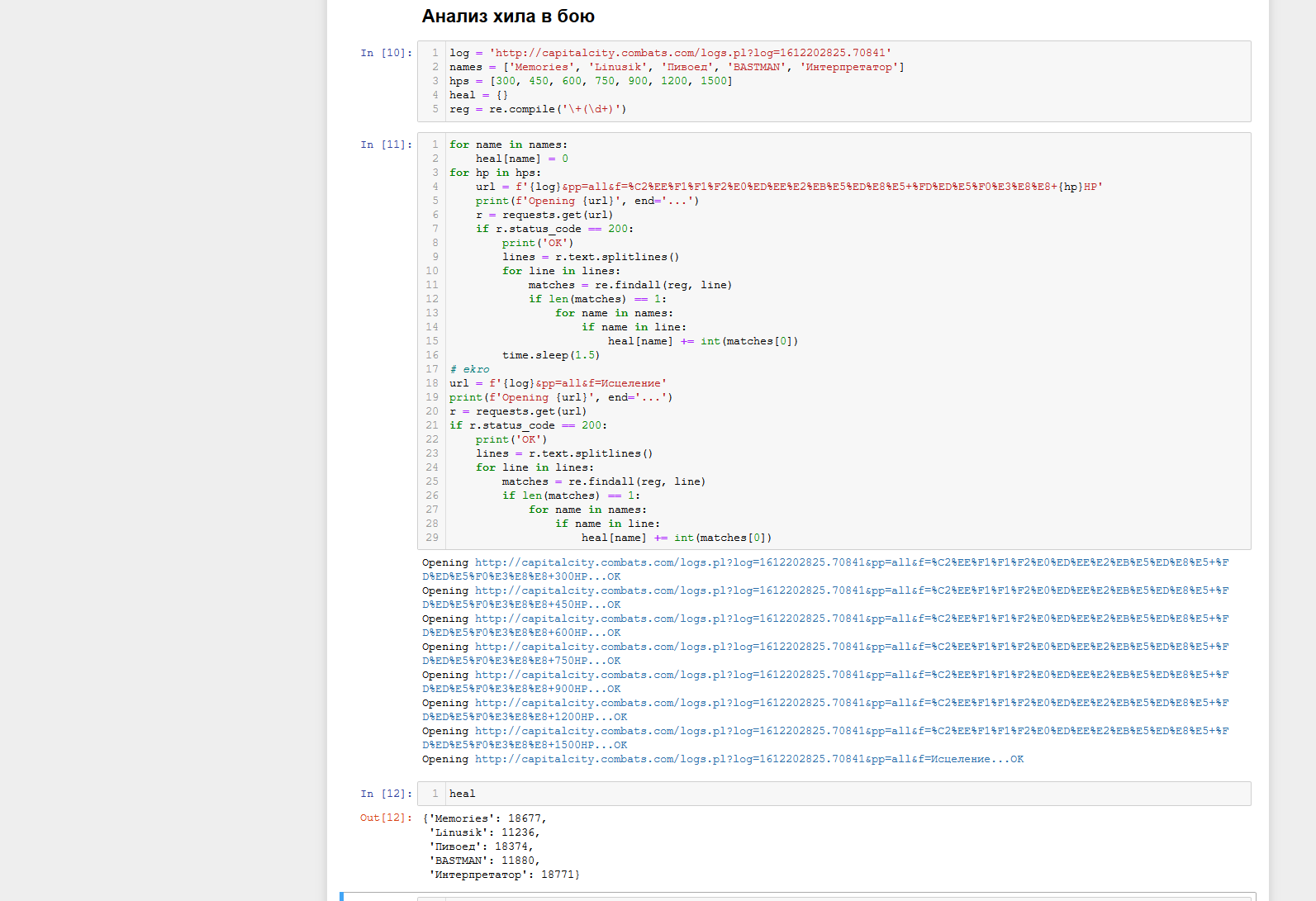Click the 'Пивоед': 18374 output row

point(482,846)
